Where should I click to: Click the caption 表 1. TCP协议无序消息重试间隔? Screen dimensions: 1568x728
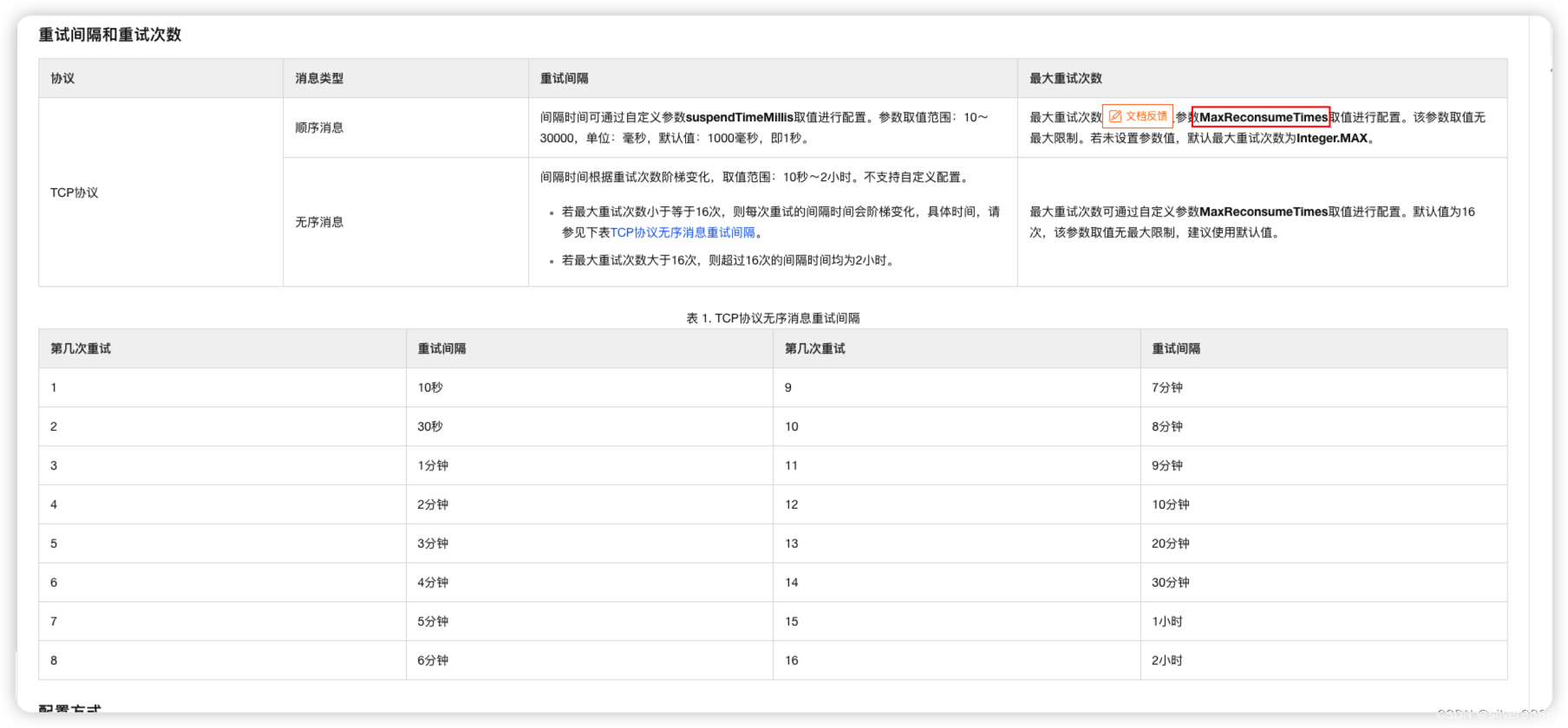[x=773, y=318]
